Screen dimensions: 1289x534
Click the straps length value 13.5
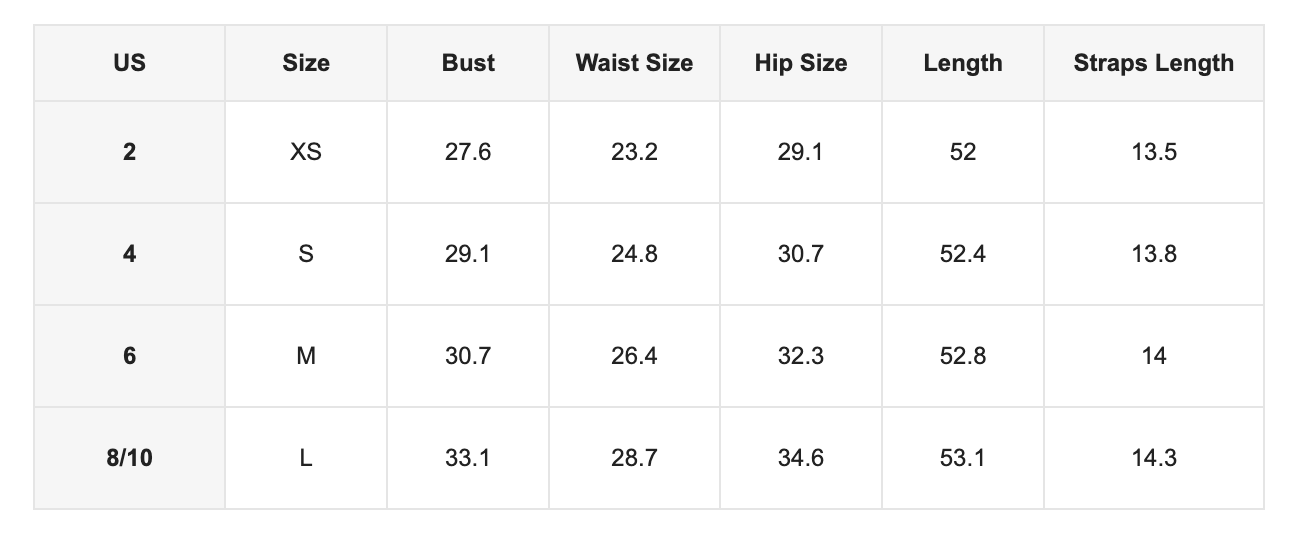tap(1154, 152)
